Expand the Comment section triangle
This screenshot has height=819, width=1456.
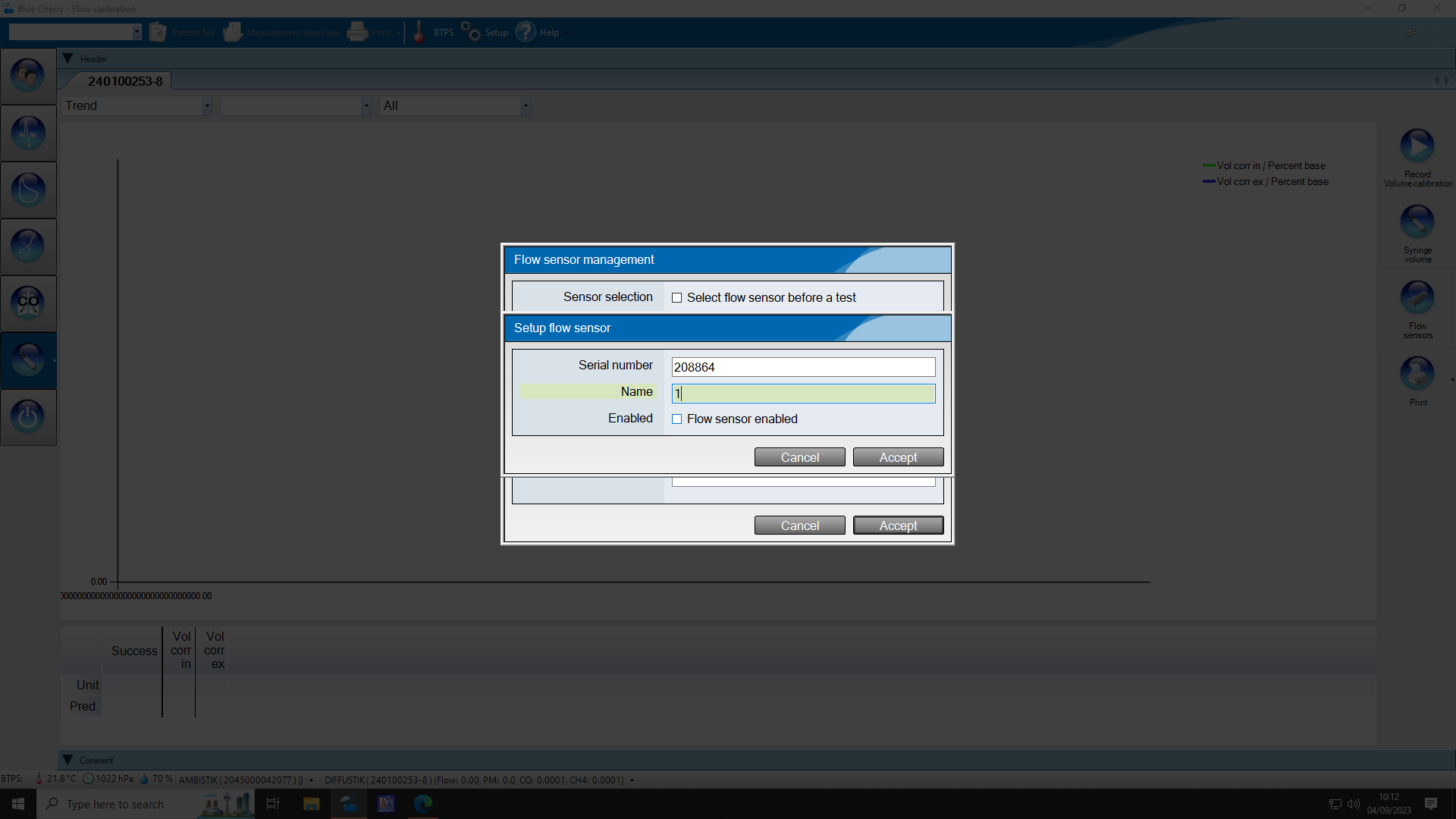(67, 760)
